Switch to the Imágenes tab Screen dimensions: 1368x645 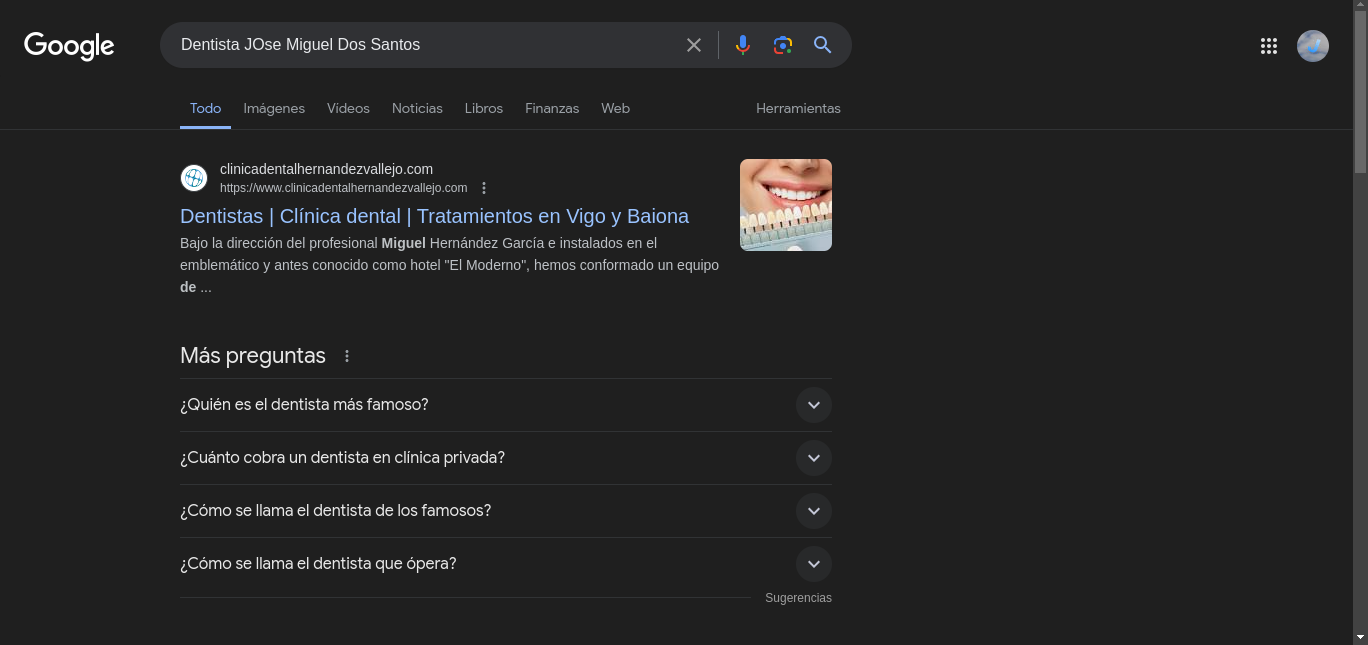274,108
